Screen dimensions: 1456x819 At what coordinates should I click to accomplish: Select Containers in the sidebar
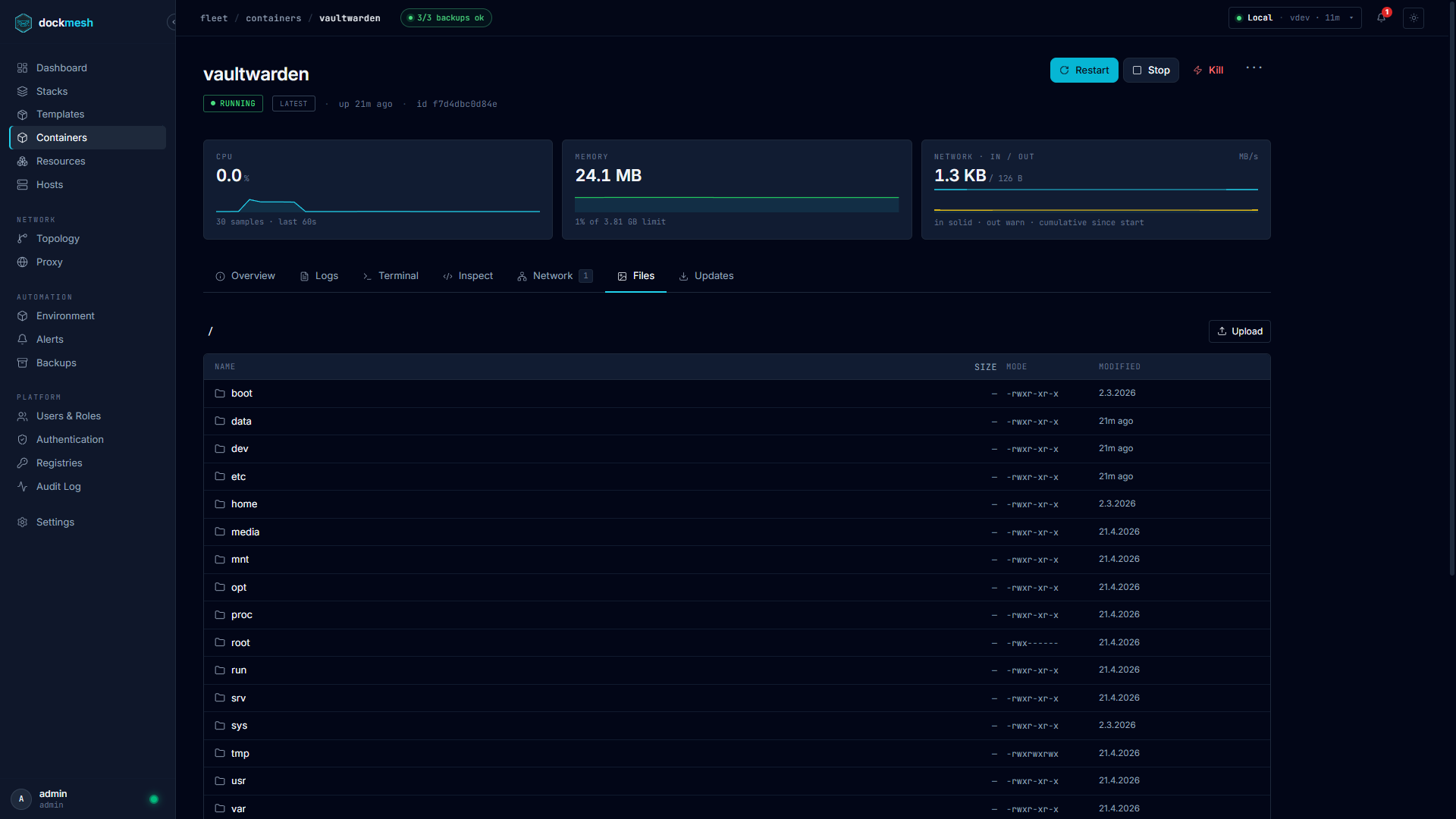[x=87, y=137]
